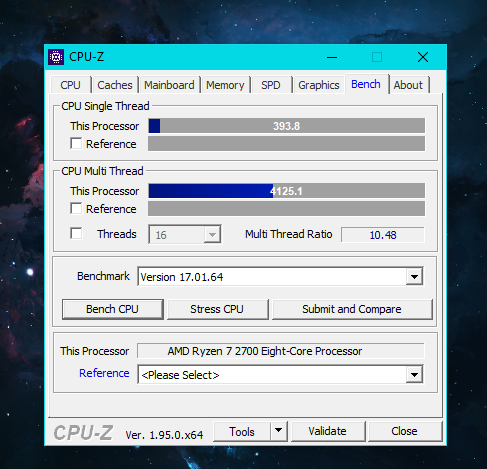Image resolution: width=487 pixels, height=469 pixels.
Task: Click the blue Reference link label
Action: click(x=104, y=373)
